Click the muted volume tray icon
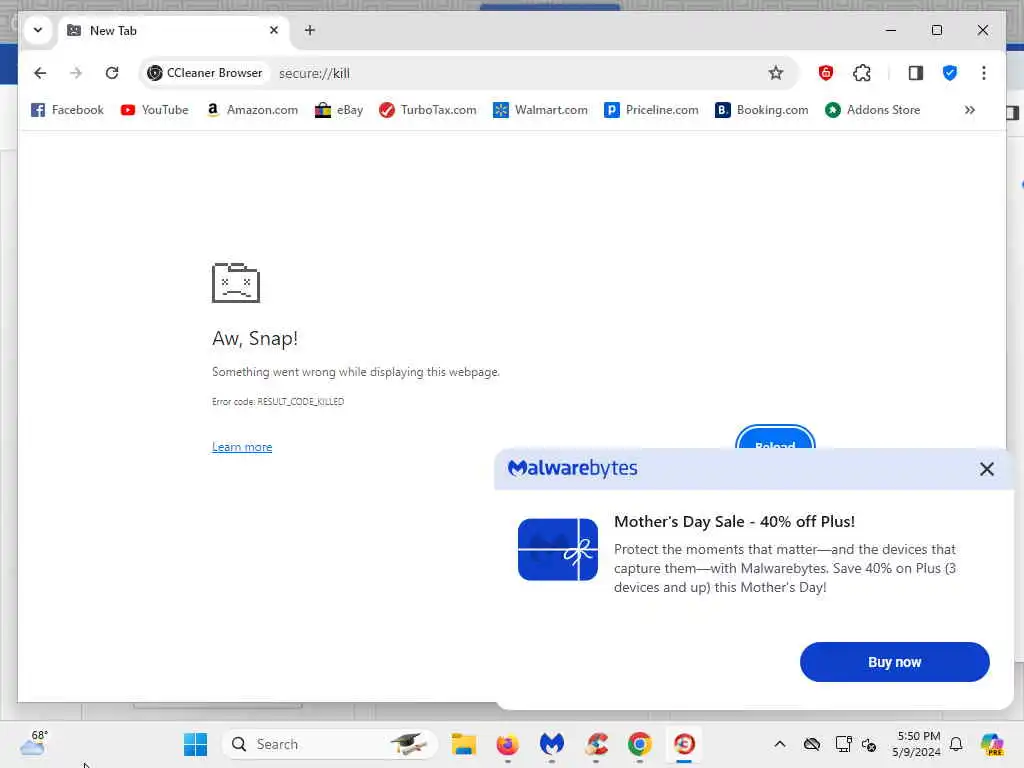The width and height of the screenshot is (1024, 768). tap(869, 744)
